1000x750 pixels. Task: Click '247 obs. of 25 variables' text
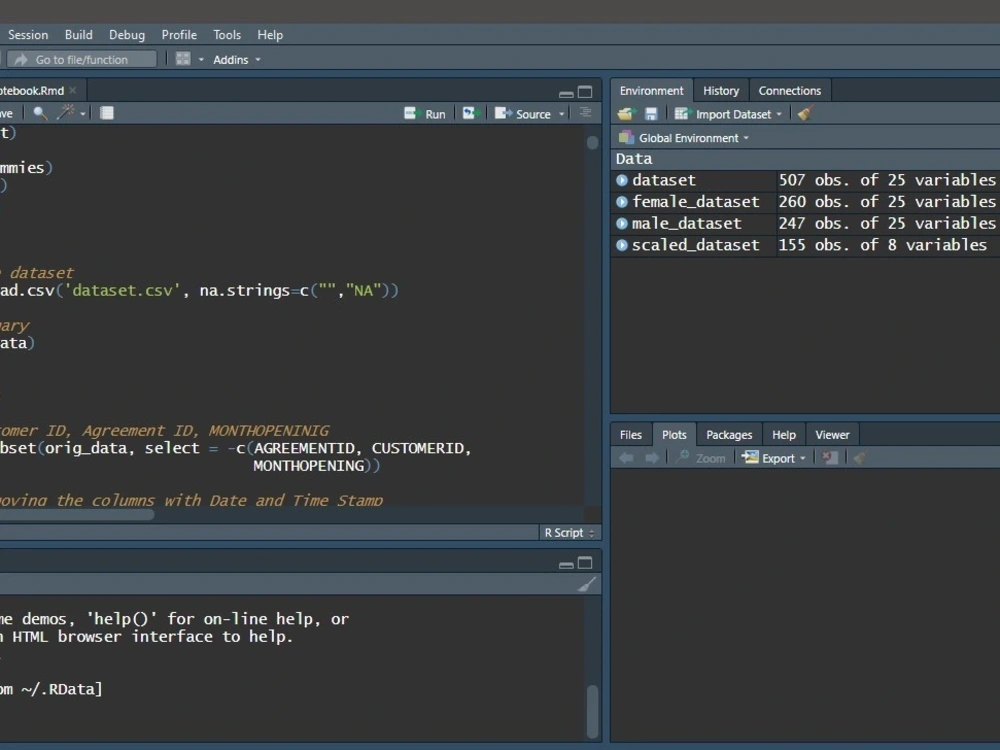click(886, 224)
